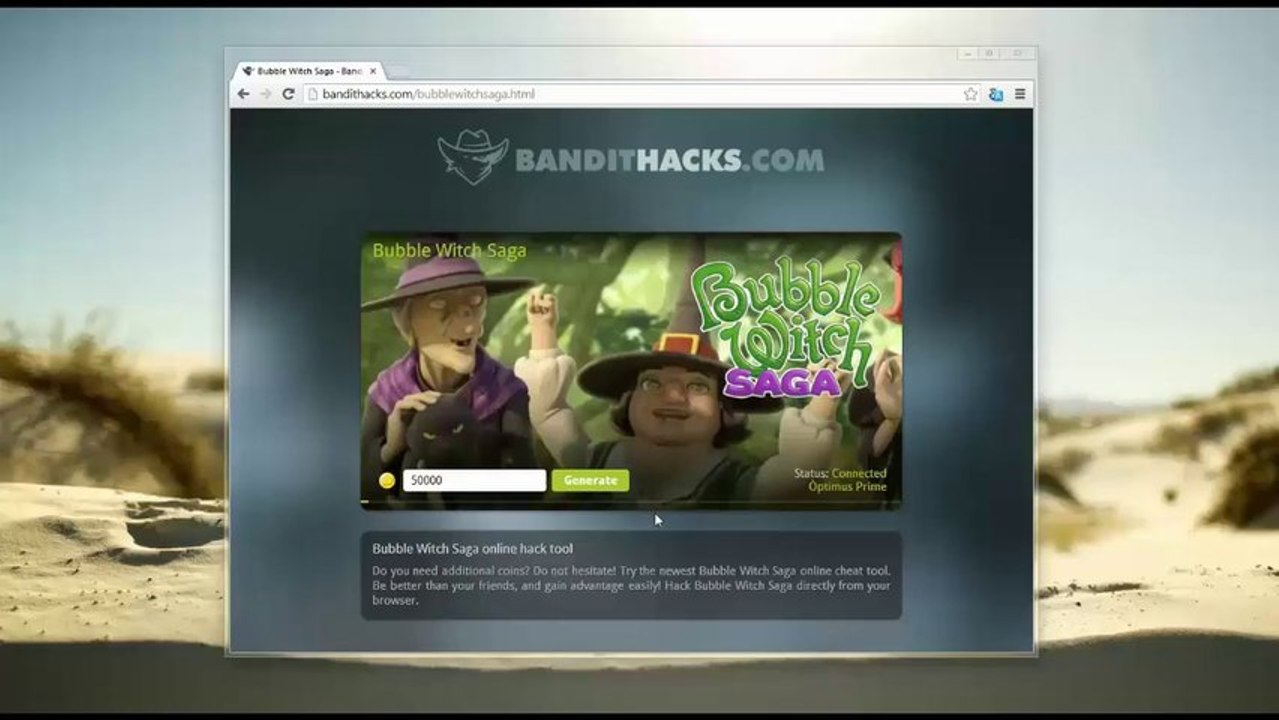The height and width of the screenshot is (720, 1279).
Task: Click the BANDITHACKS.COM header logo text
Action: click(x=670, y=160)
